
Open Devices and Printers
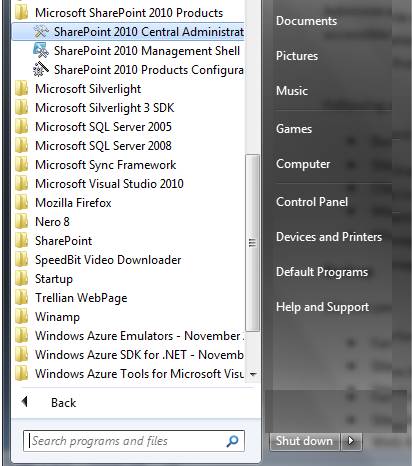tap(329, 237)
